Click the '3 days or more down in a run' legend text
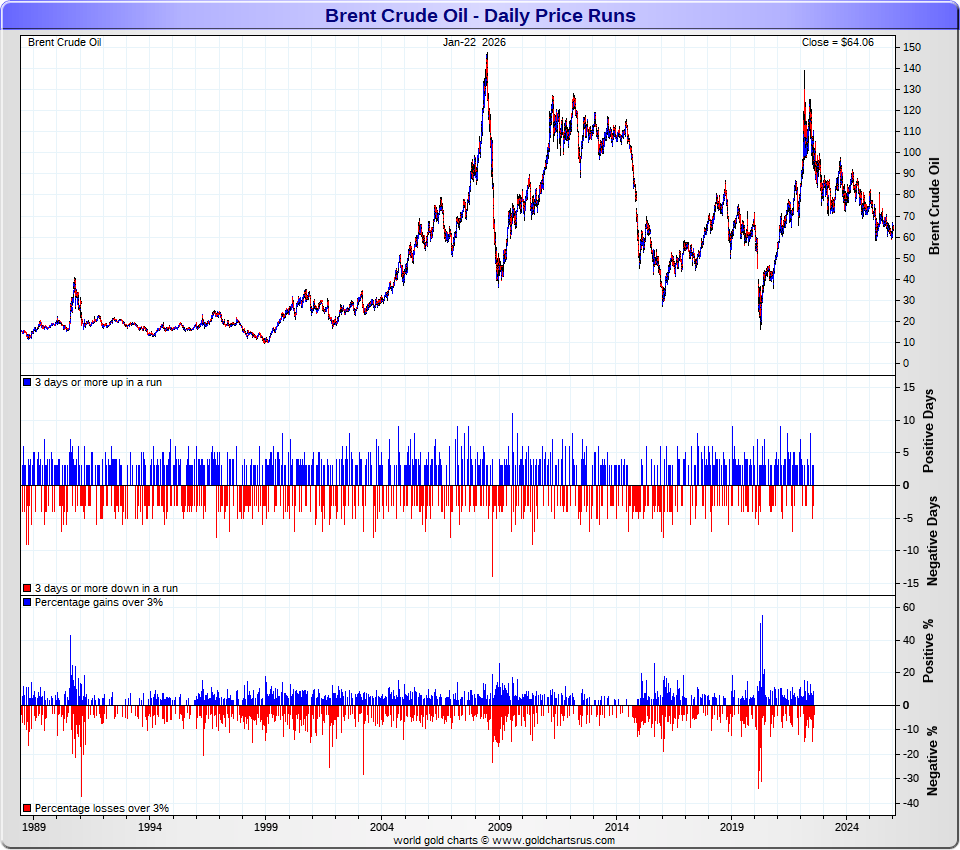 [106, 589]
